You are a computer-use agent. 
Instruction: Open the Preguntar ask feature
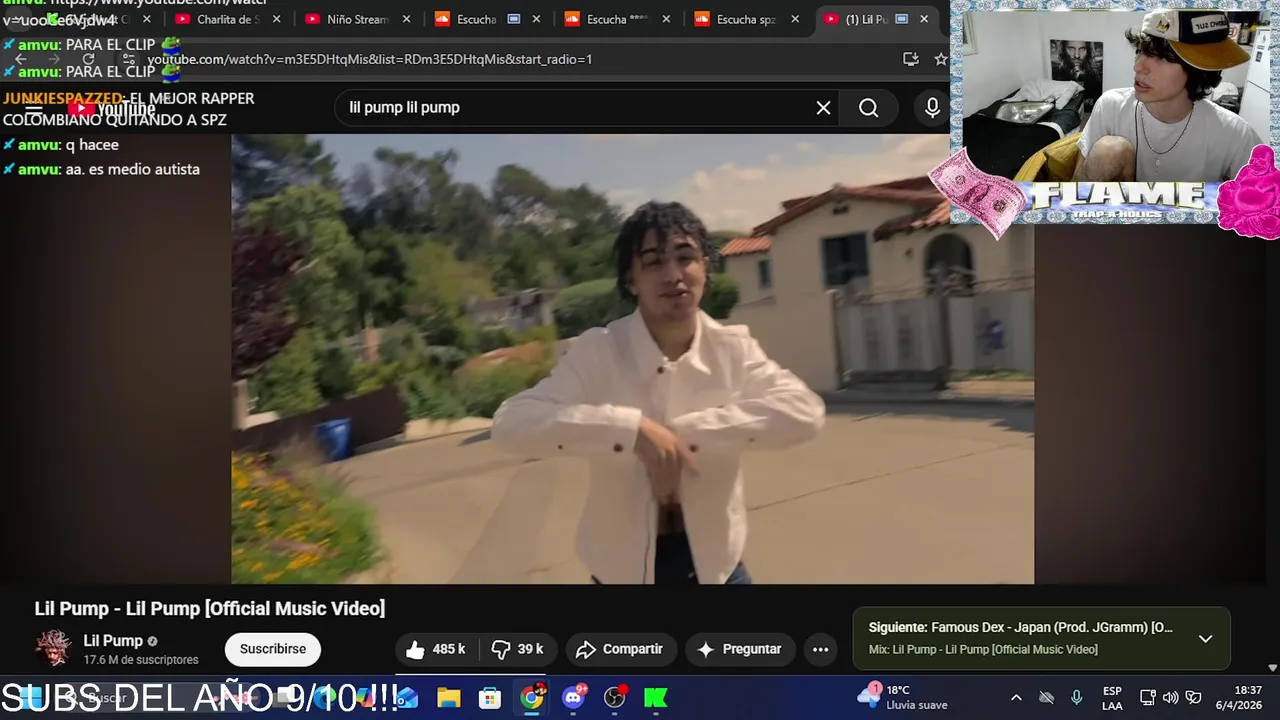740,649
